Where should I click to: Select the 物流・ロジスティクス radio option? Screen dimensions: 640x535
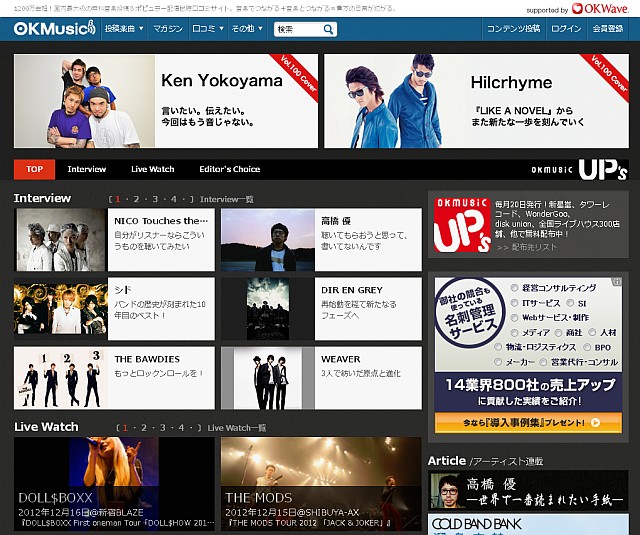click(498, 347)
